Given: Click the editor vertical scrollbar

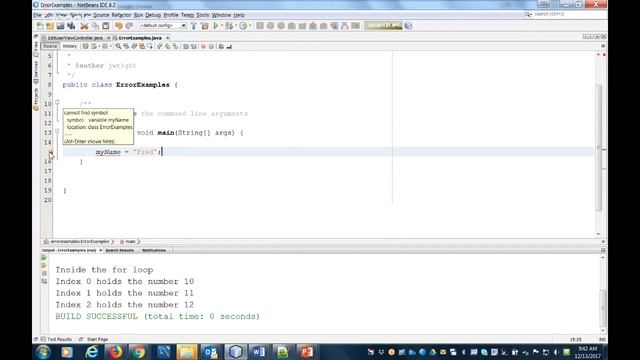Looking at the screenshot, I should [x=598, y=147].
